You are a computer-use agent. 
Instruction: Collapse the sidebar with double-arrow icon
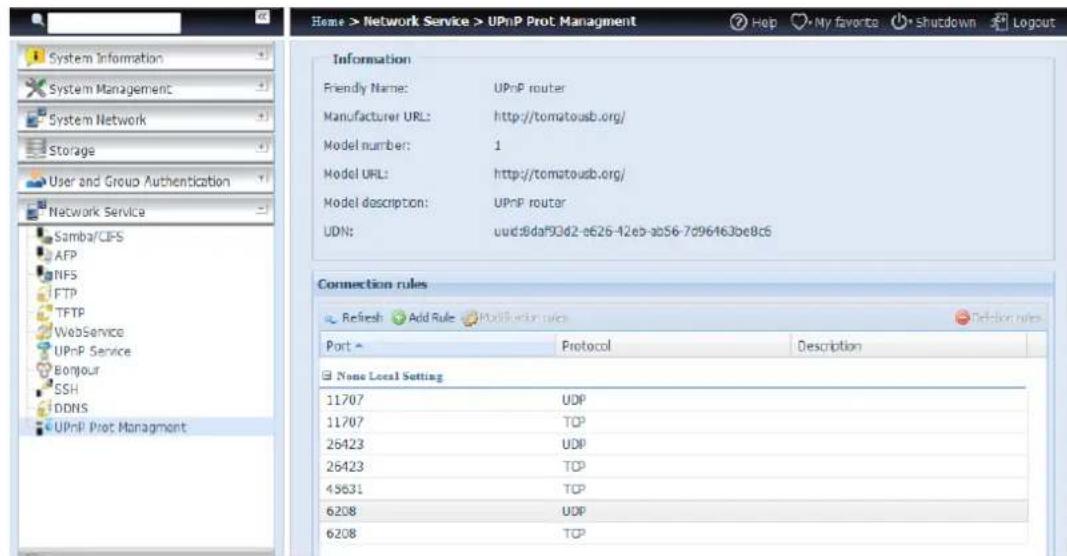(x=263, y=17)
